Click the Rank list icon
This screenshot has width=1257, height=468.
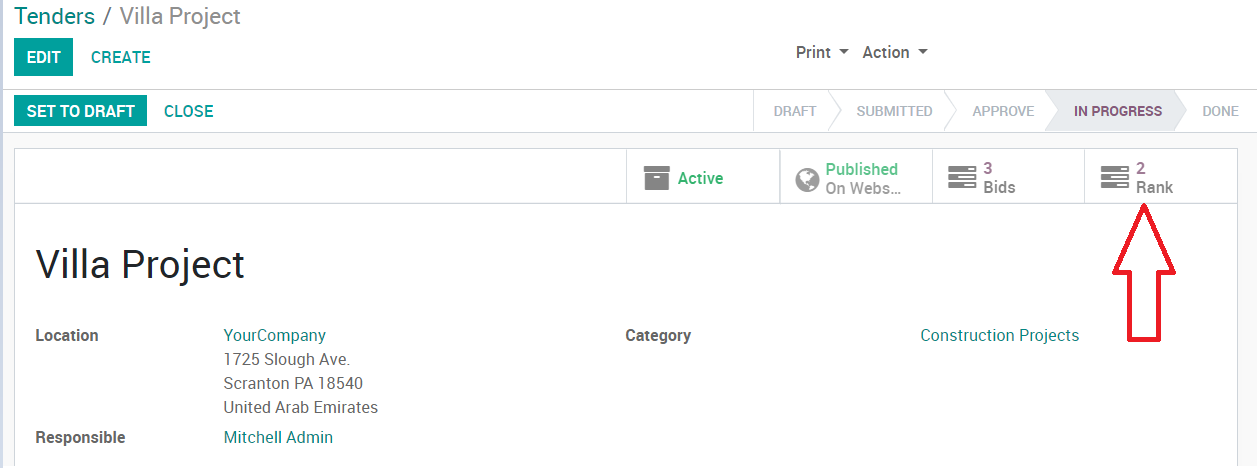(x=1114, y=178)
